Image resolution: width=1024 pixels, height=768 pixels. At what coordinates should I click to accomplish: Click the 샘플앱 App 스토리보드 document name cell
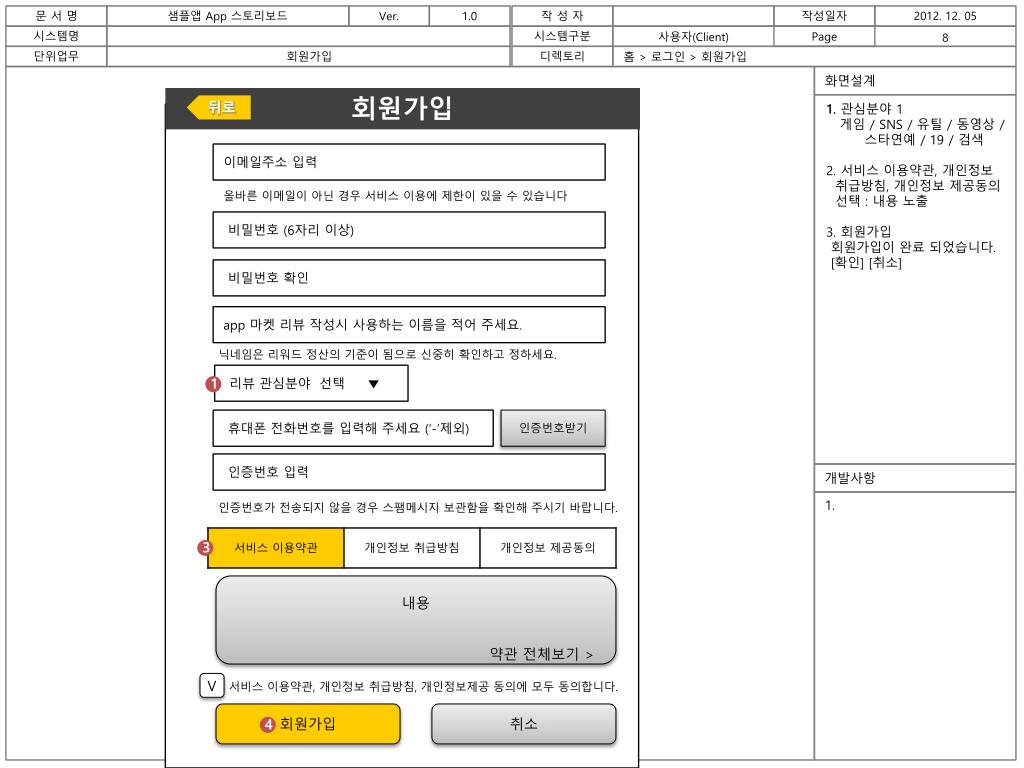pos(228,16)
